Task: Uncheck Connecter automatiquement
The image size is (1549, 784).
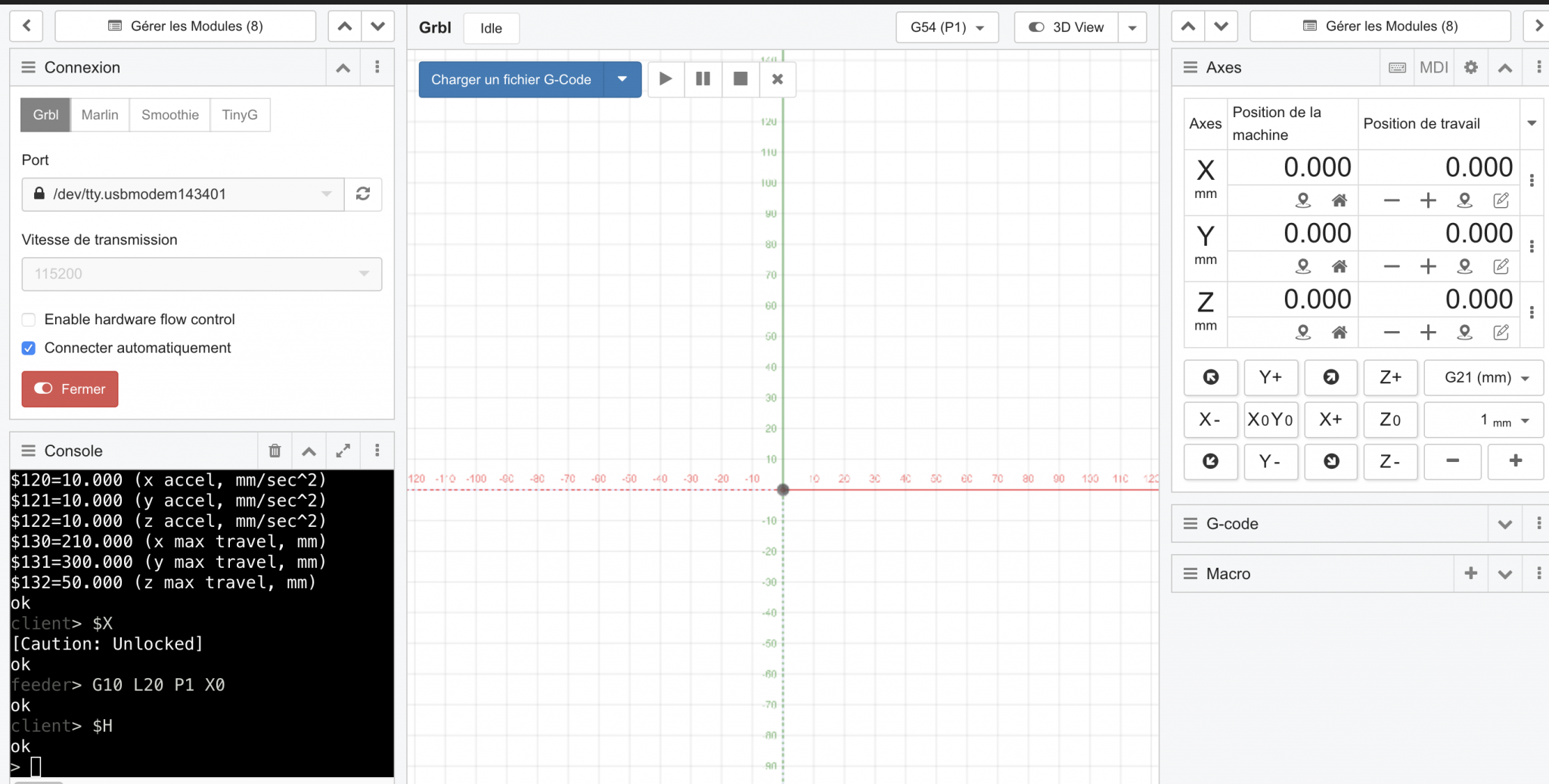Action: point(29,349)
